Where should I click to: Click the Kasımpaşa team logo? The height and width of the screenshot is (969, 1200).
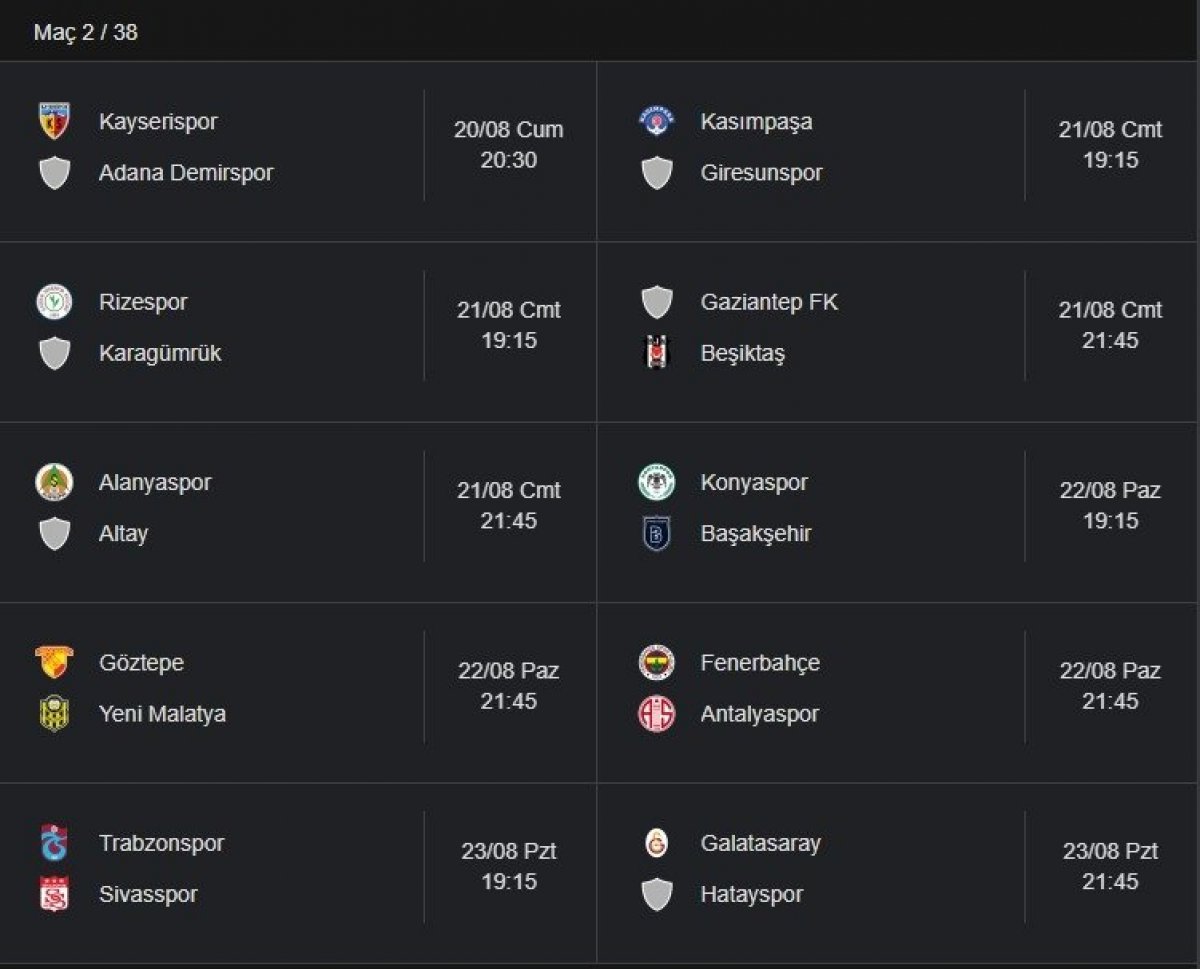[657, 121]
